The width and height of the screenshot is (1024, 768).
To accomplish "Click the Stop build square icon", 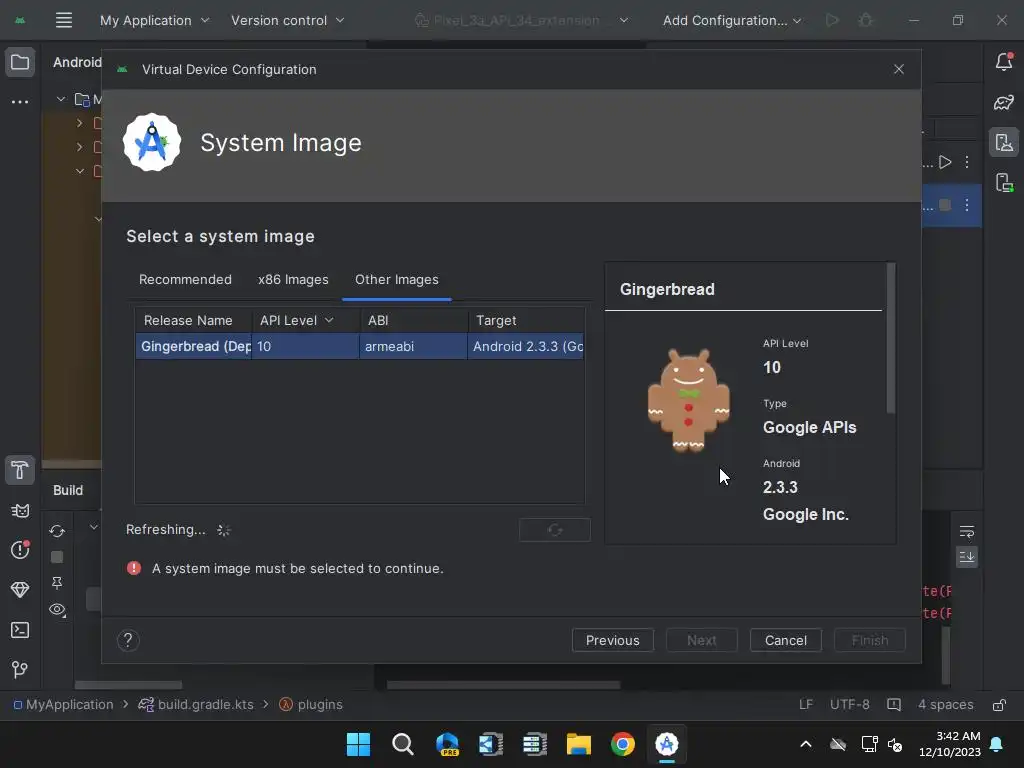I will pyautogui.click(x=57, y=557).
